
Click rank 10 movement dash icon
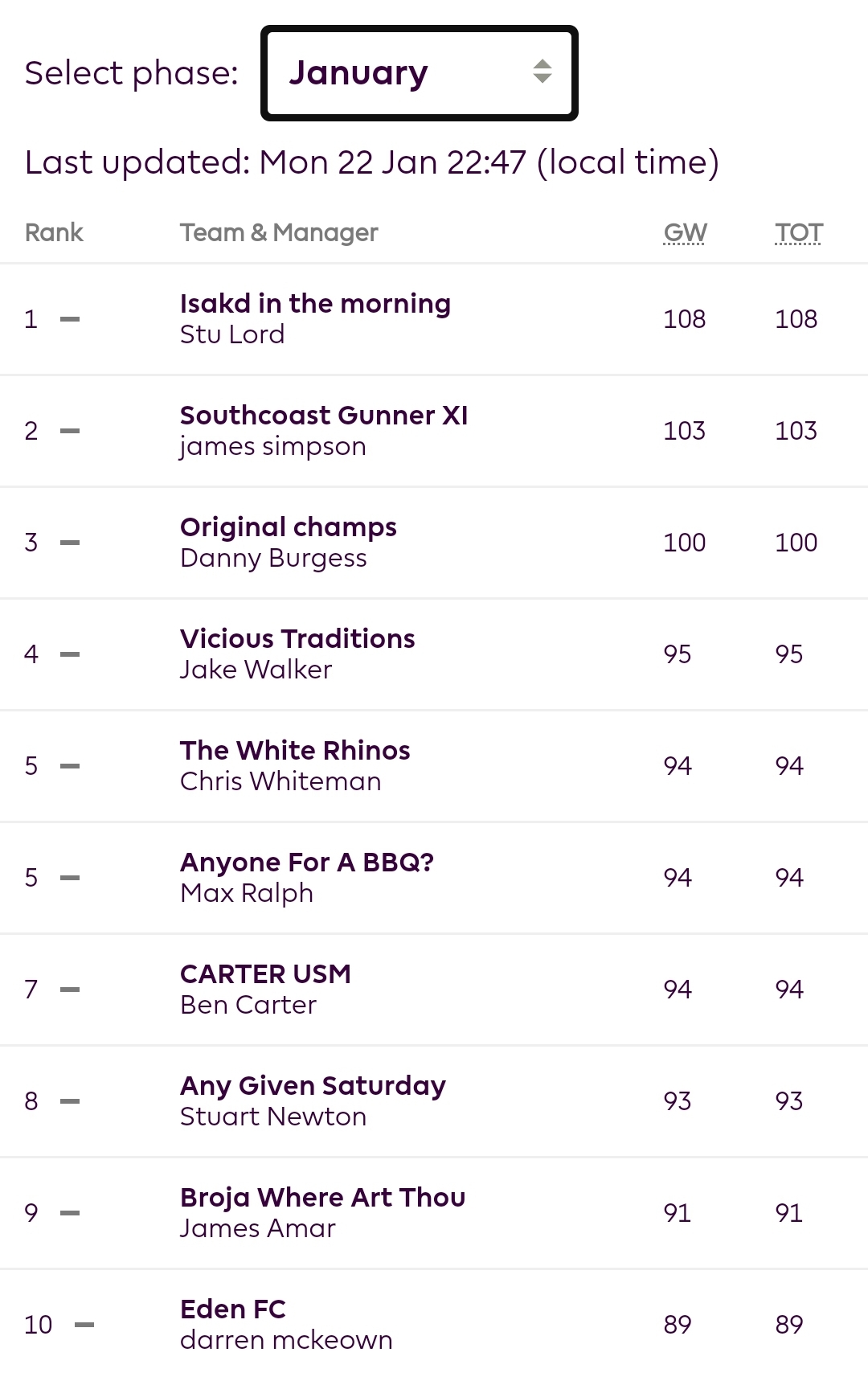point(84,1326)
